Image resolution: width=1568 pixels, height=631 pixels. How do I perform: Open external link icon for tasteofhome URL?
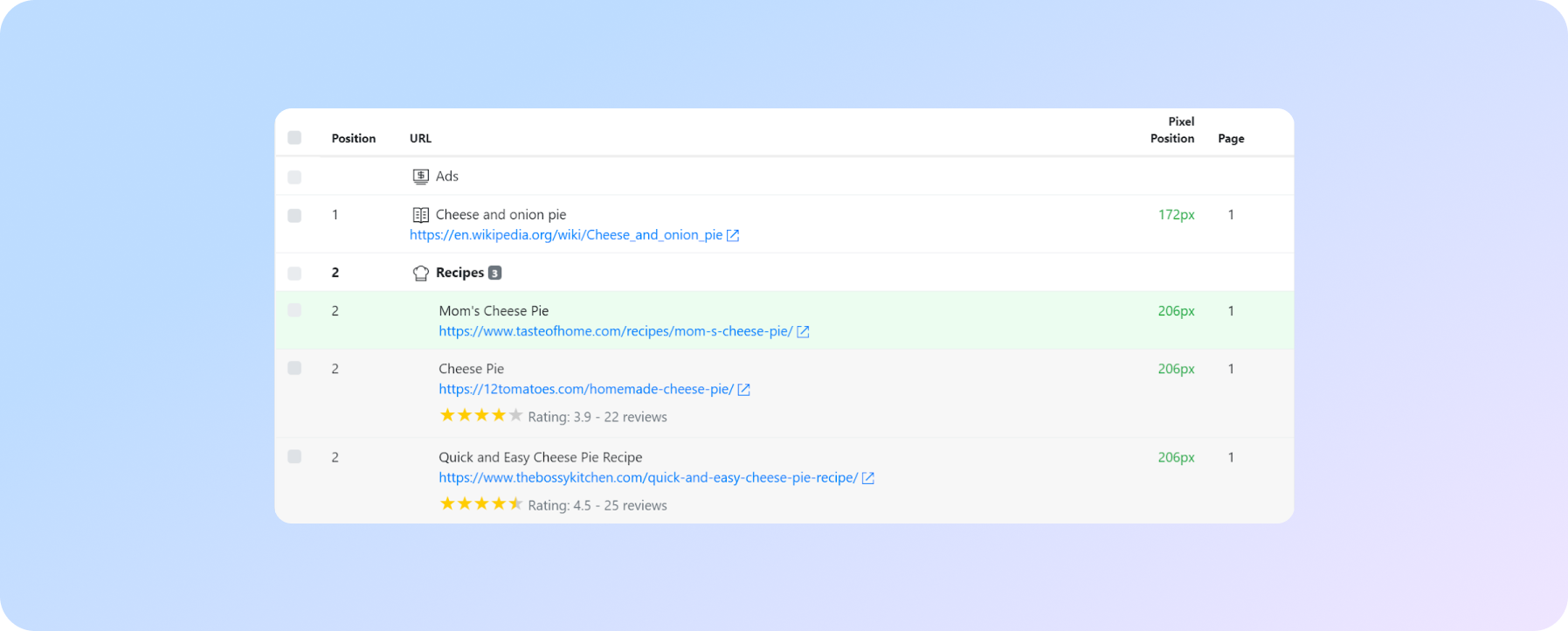[x=803, y=331]
